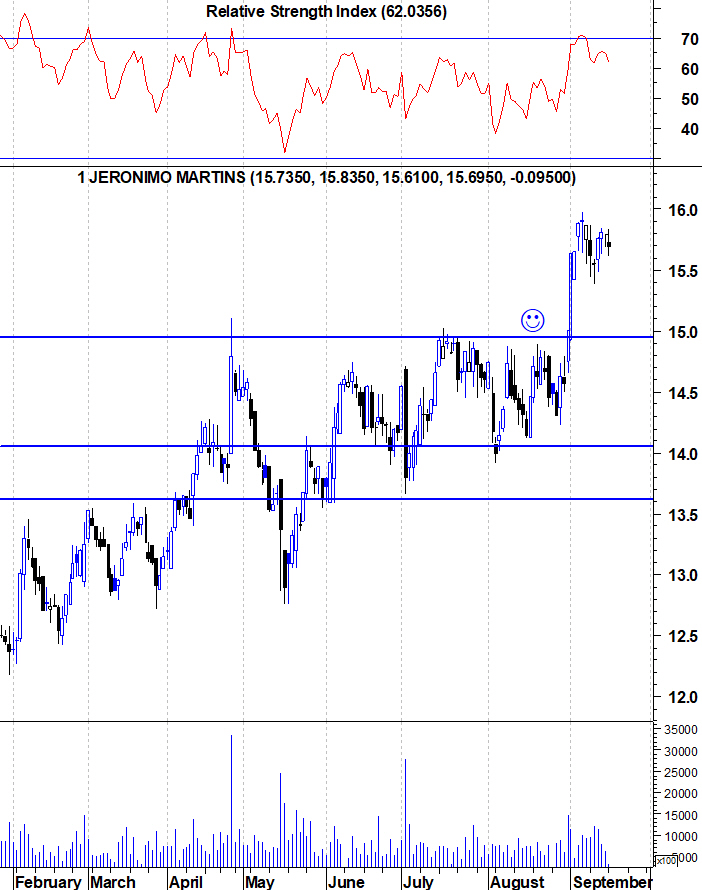Select the tallest volume bar in April
702x890 pixels.
(x=231, y=800)
